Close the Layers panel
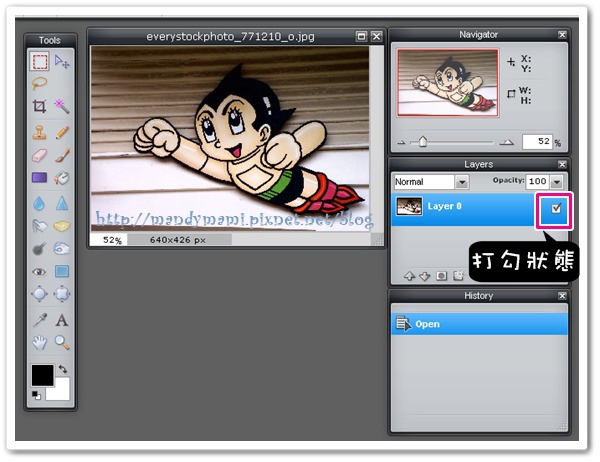The height and width of the screenshot is (462, 600). (562, 164)
